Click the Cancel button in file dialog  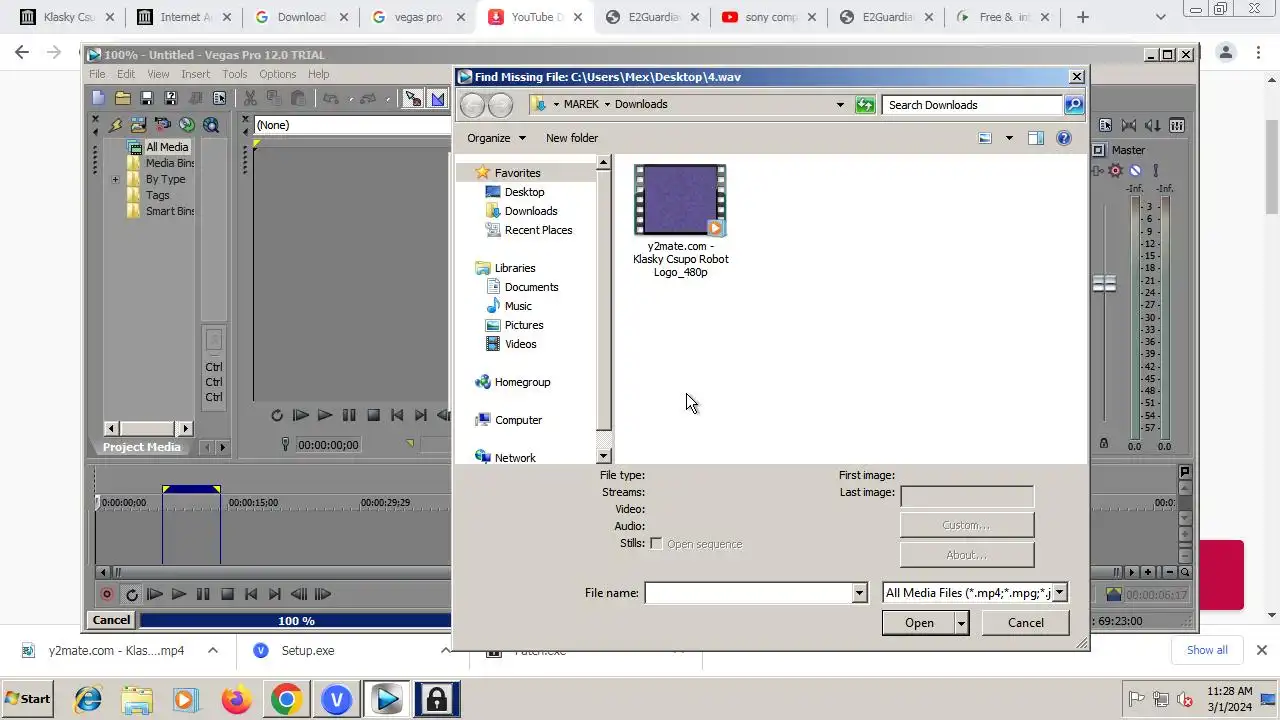[1025, 623]
